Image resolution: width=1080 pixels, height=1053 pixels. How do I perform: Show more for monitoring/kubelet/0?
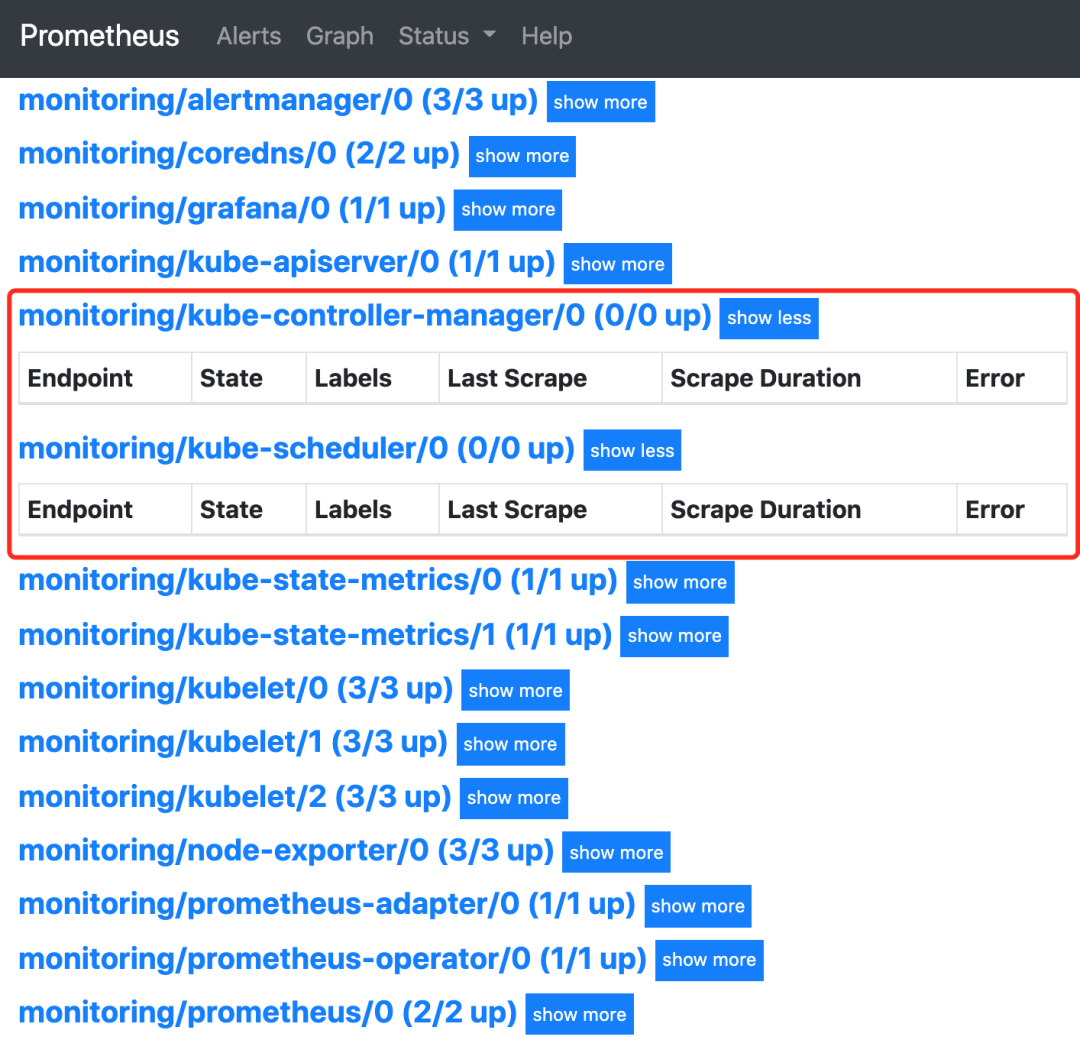click(515, 690)
